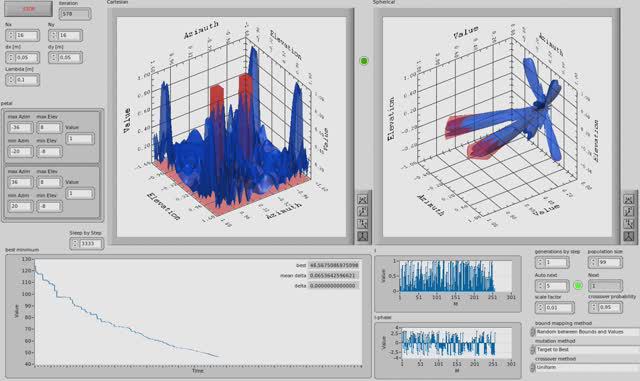Click the dx [m] stepper arrows
The height and width of the screenshot is (381, 640).
click(11, 58)
